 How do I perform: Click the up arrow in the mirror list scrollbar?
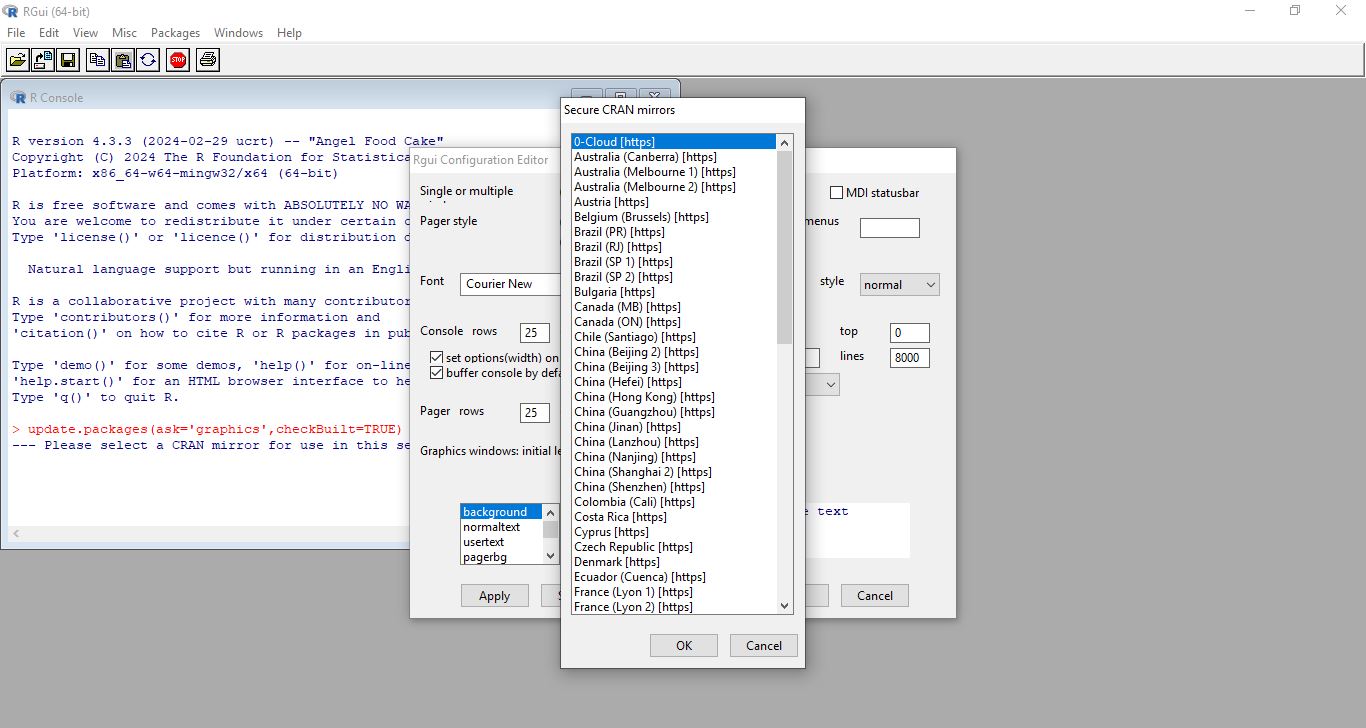coord(784,142)
